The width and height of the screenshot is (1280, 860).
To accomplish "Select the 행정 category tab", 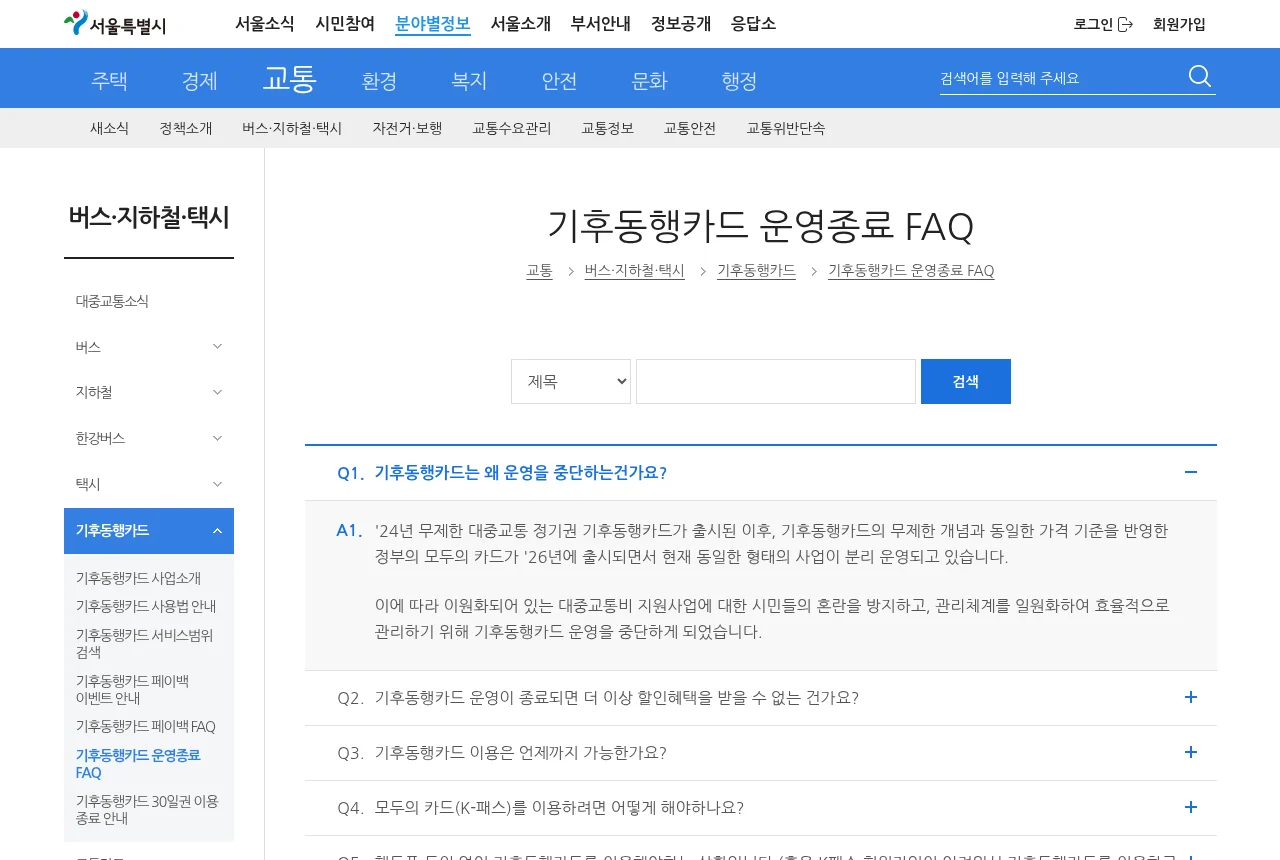I will (739, 81).
